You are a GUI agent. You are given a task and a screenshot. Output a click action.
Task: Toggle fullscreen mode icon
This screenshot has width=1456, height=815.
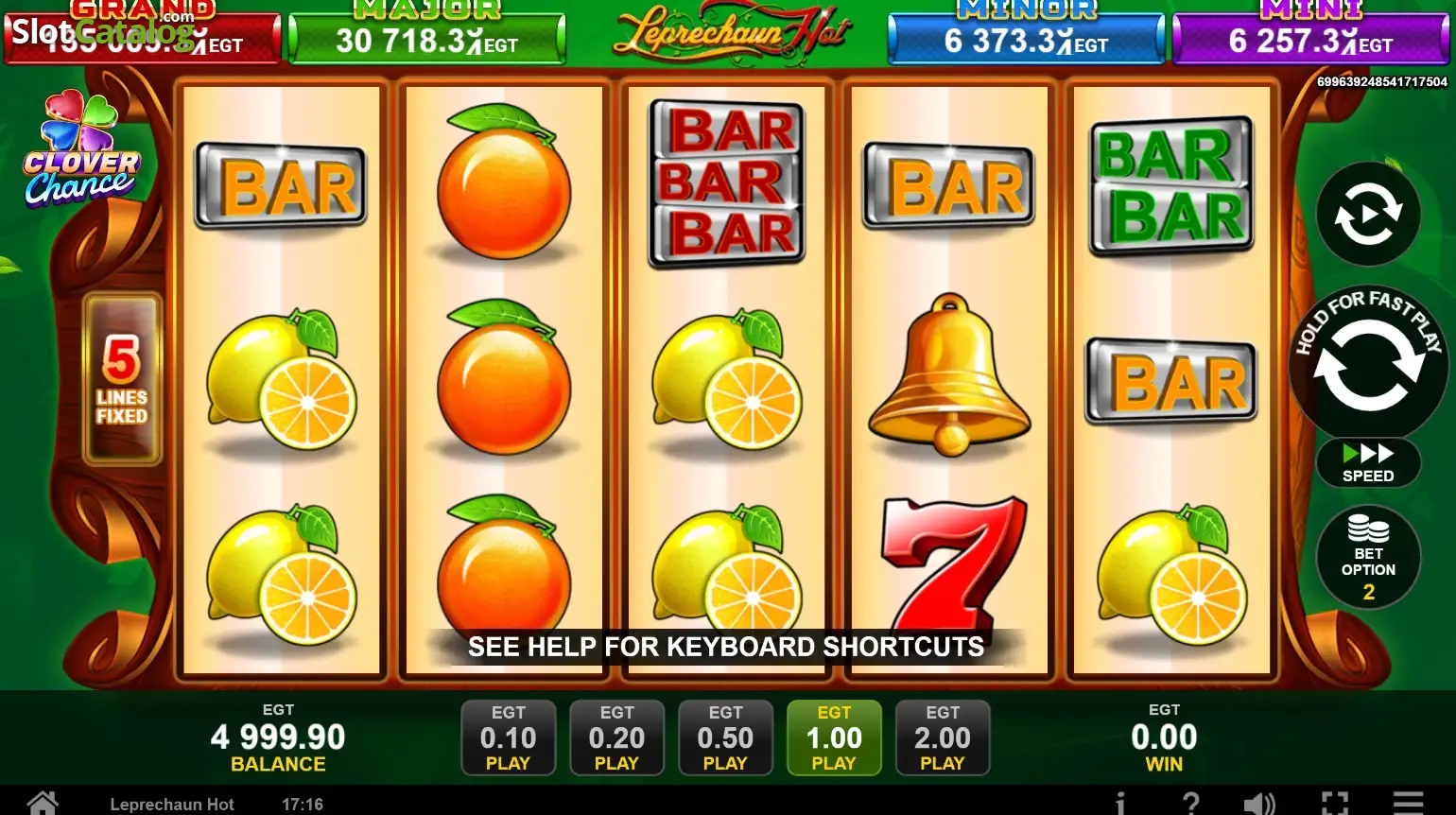click(x=1334, y=804)
